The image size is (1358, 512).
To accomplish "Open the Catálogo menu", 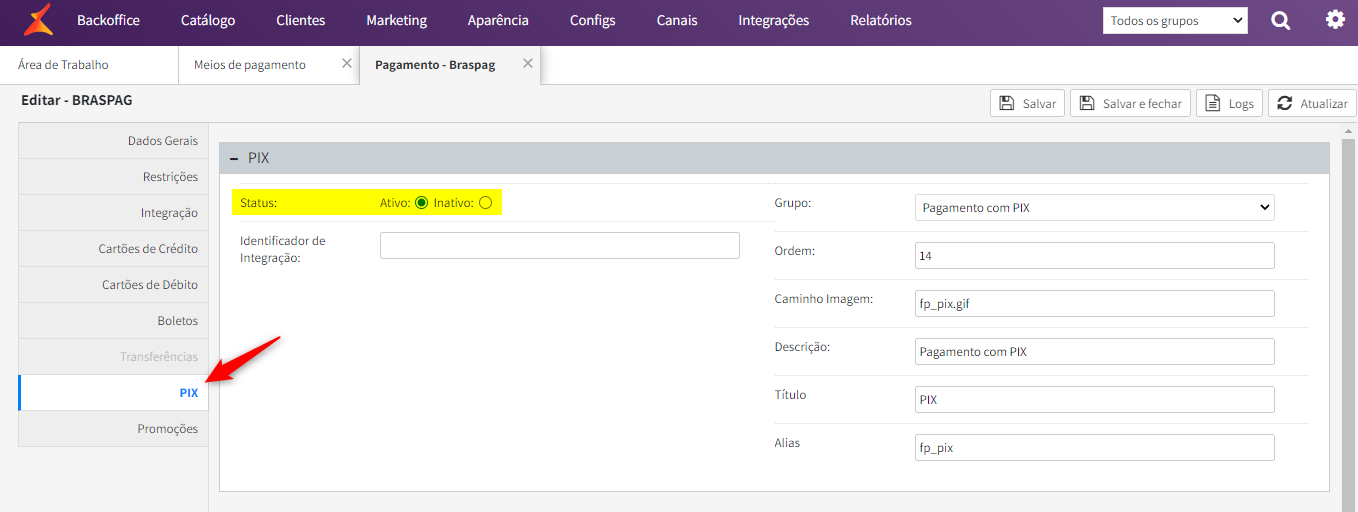I will tap(208, 20).
